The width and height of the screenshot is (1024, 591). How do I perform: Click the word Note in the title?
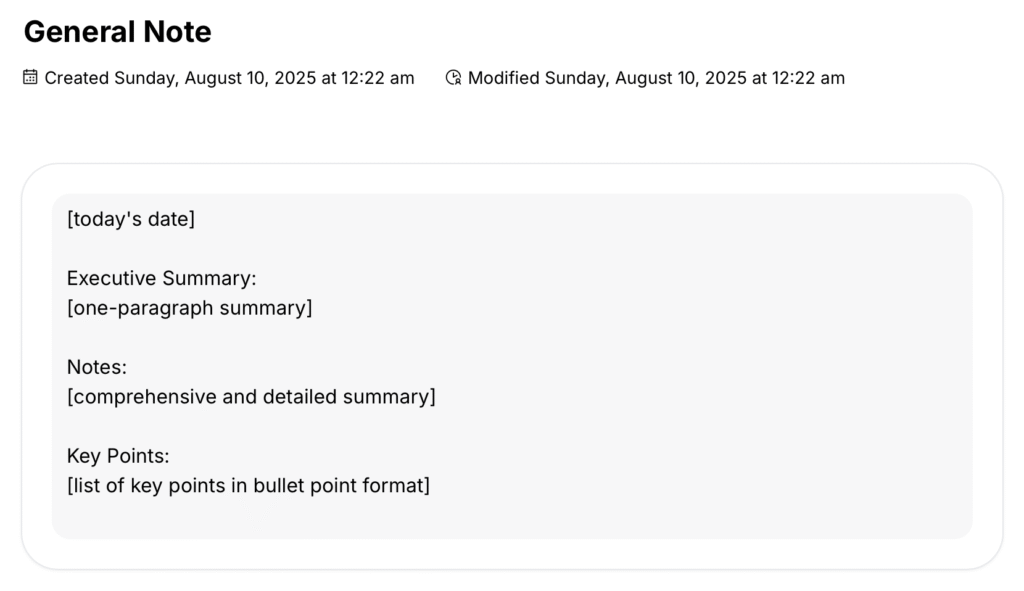tap(175, 32)
